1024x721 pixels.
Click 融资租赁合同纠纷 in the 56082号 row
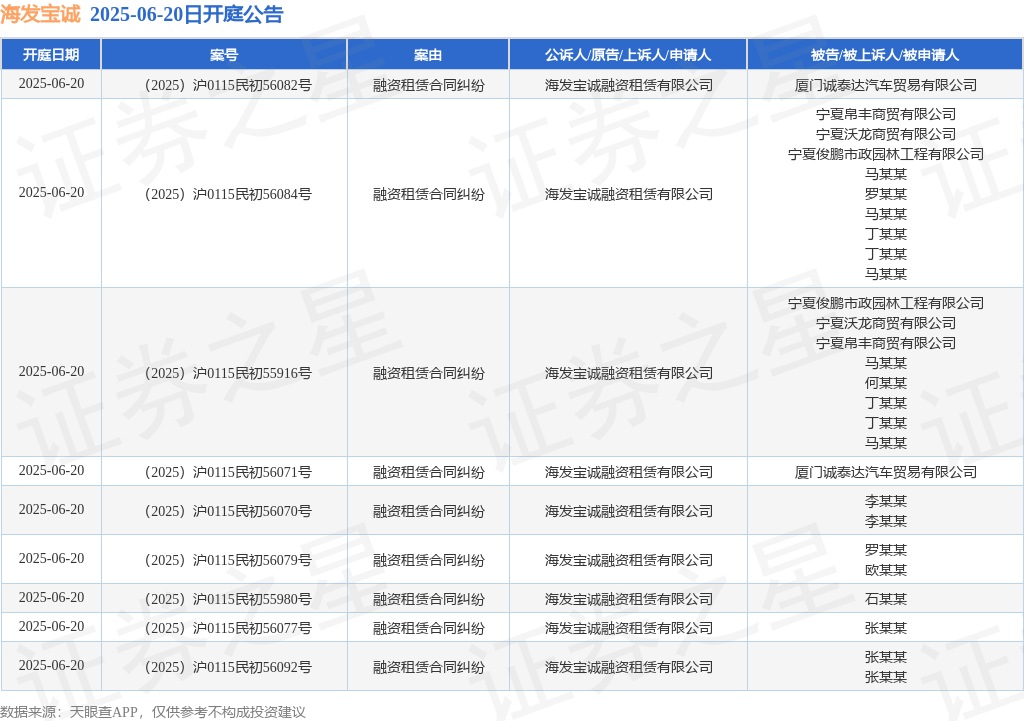428,85
